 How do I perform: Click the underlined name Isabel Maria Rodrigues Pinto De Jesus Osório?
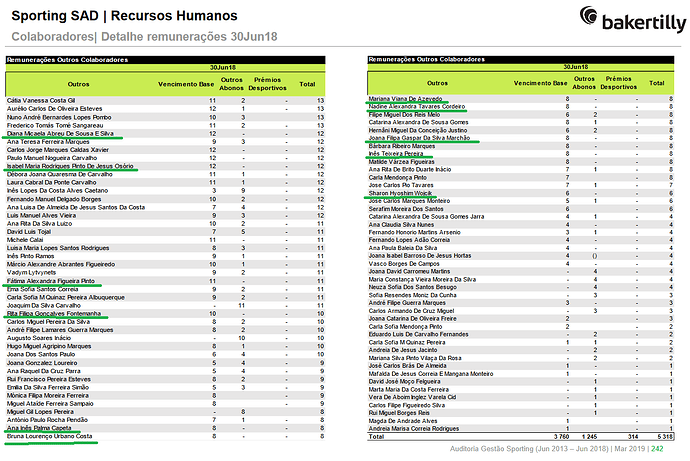click(x=70, y=166)
